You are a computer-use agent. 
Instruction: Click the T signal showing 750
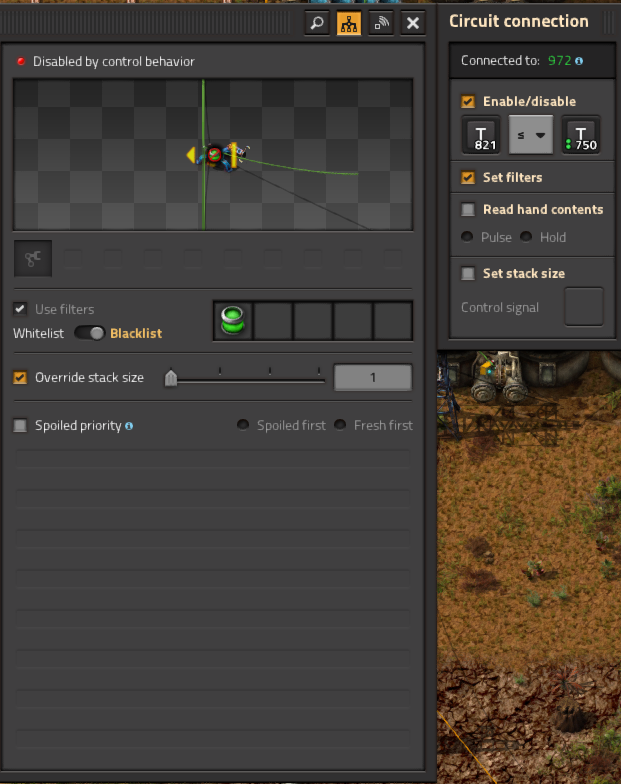click(x=581, y=135)
